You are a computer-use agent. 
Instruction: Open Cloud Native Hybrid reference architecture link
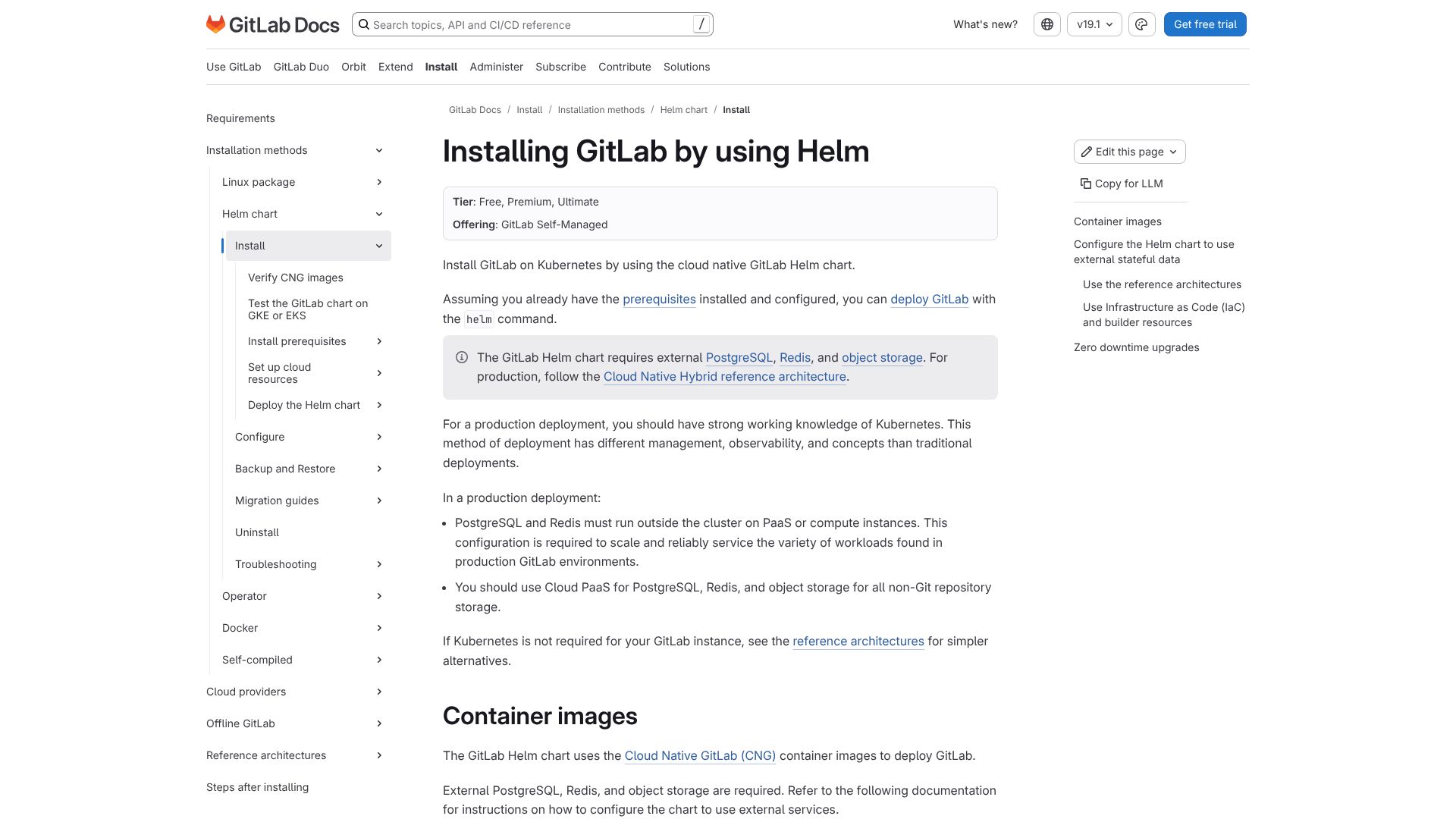coord(724,377)
